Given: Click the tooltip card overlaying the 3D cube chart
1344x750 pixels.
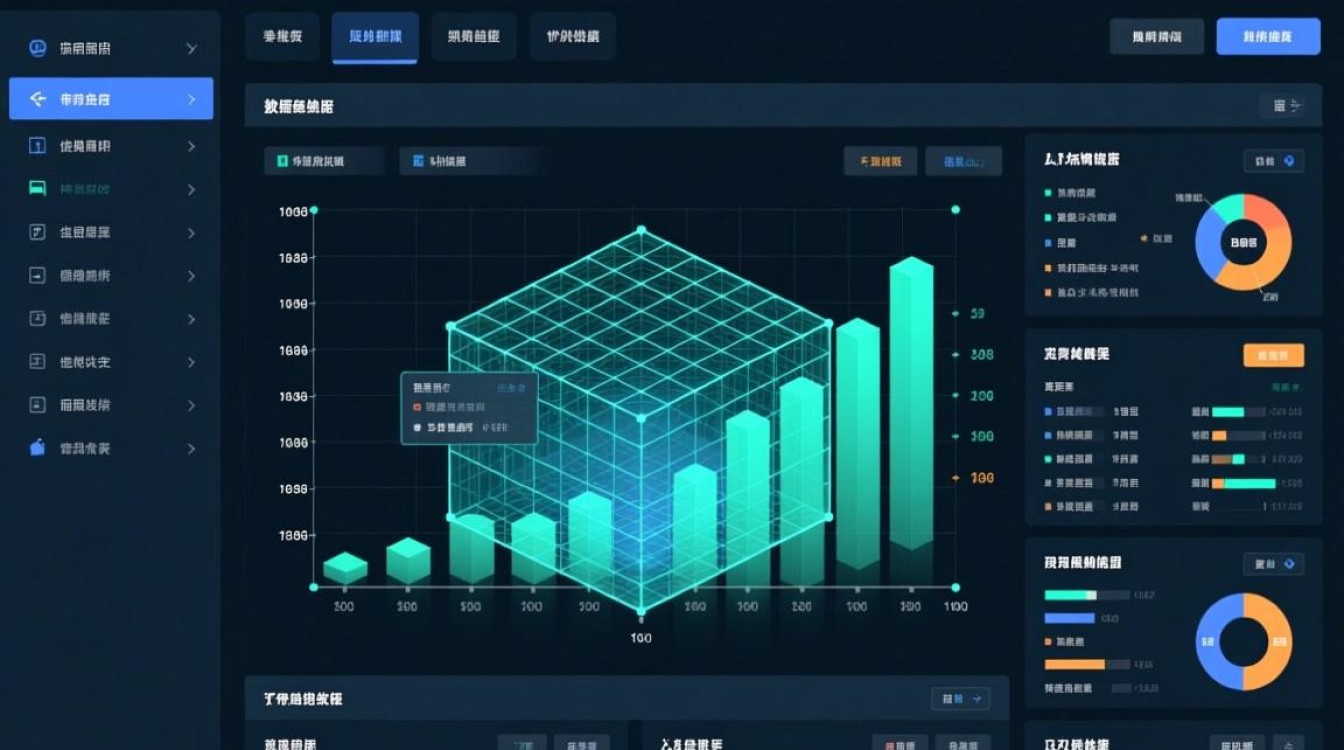Looking at the screenshot, I should click(x=470, y=408).
